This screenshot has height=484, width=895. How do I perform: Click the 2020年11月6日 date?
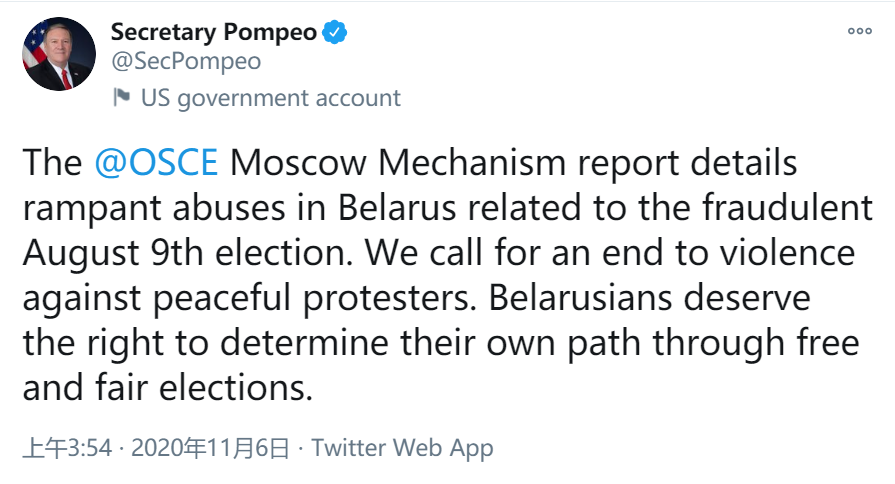click(x=210, y=447)
